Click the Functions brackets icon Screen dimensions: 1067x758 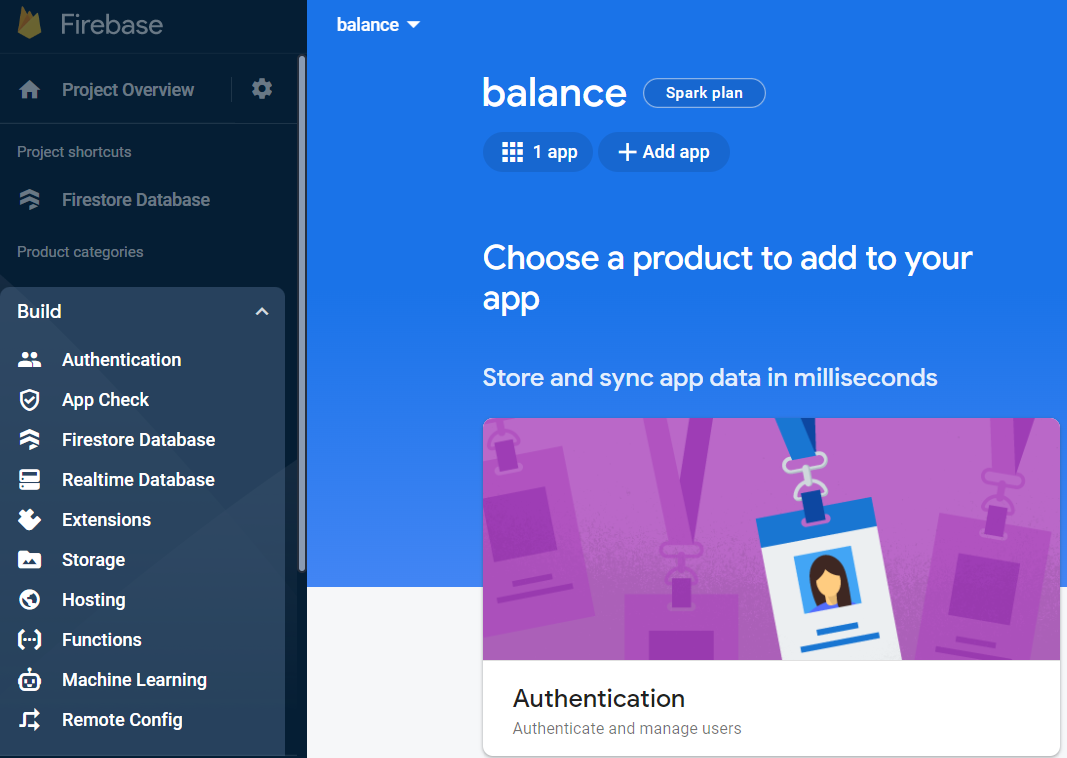point(29,640)
